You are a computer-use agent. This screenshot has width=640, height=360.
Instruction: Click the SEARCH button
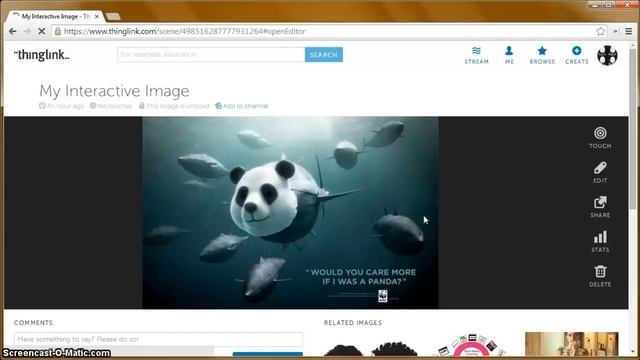[324, 55]
